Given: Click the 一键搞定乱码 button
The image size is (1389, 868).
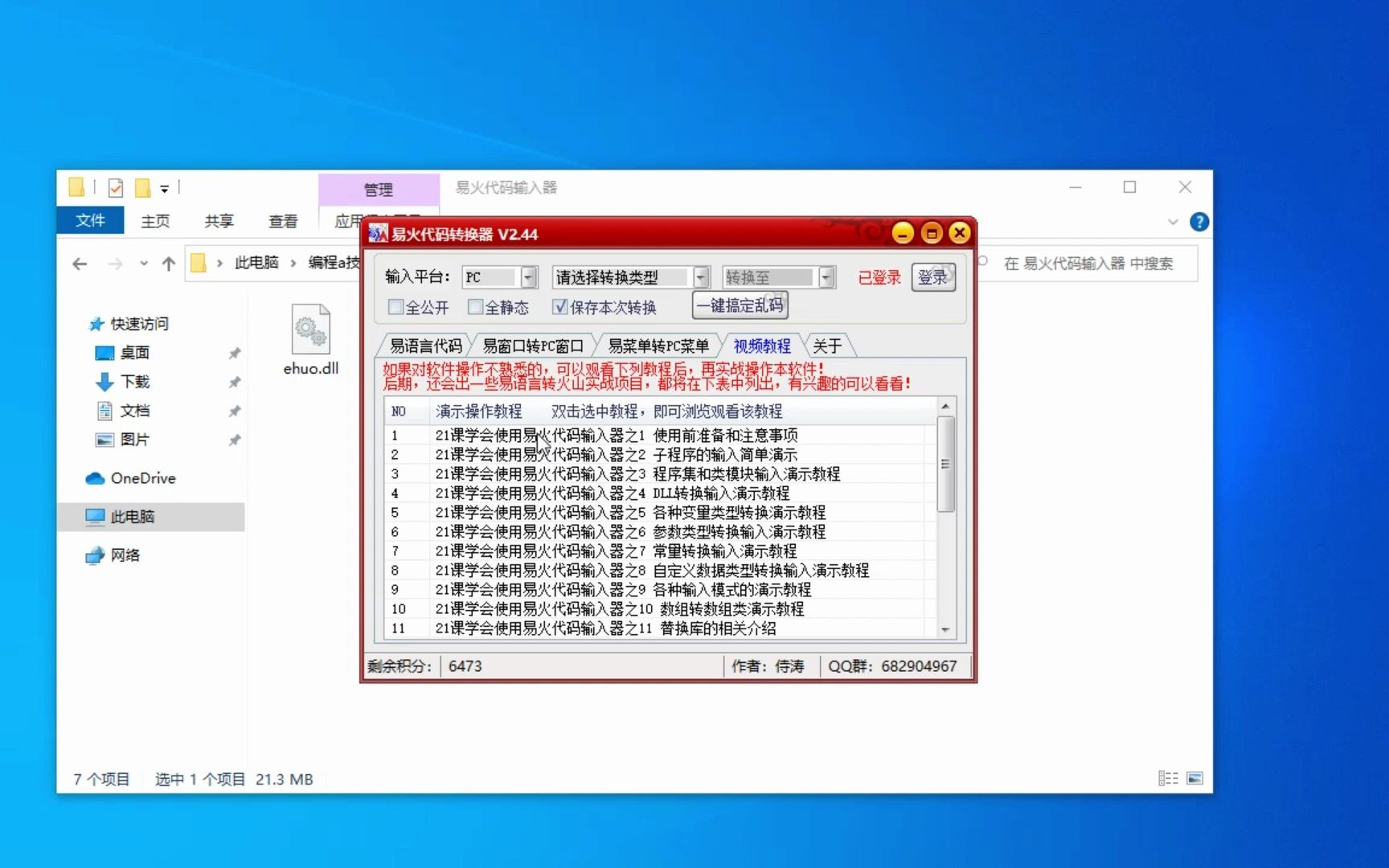Looking at the screenshot, I should tap(740, 305).
